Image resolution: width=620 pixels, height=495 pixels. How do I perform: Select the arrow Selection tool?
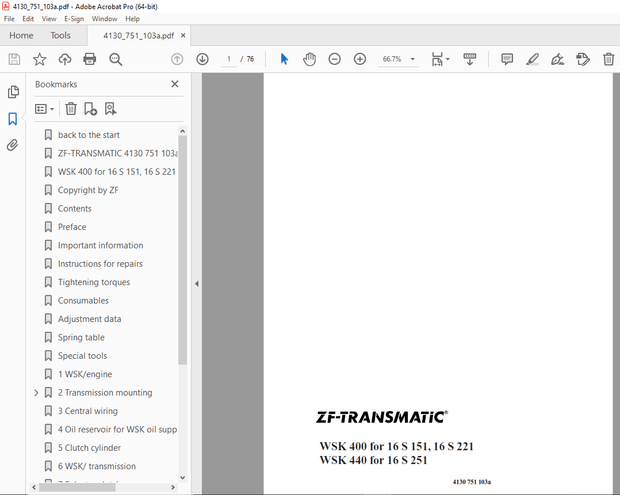[x=284, y=59]
